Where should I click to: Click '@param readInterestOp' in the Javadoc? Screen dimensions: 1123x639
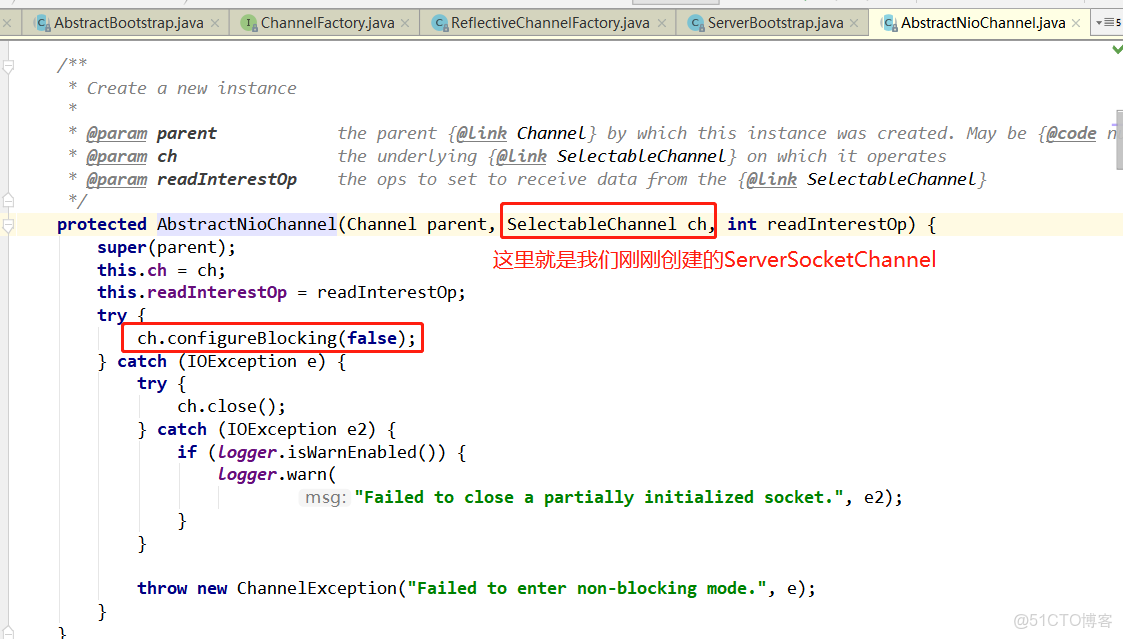point(191,180)
